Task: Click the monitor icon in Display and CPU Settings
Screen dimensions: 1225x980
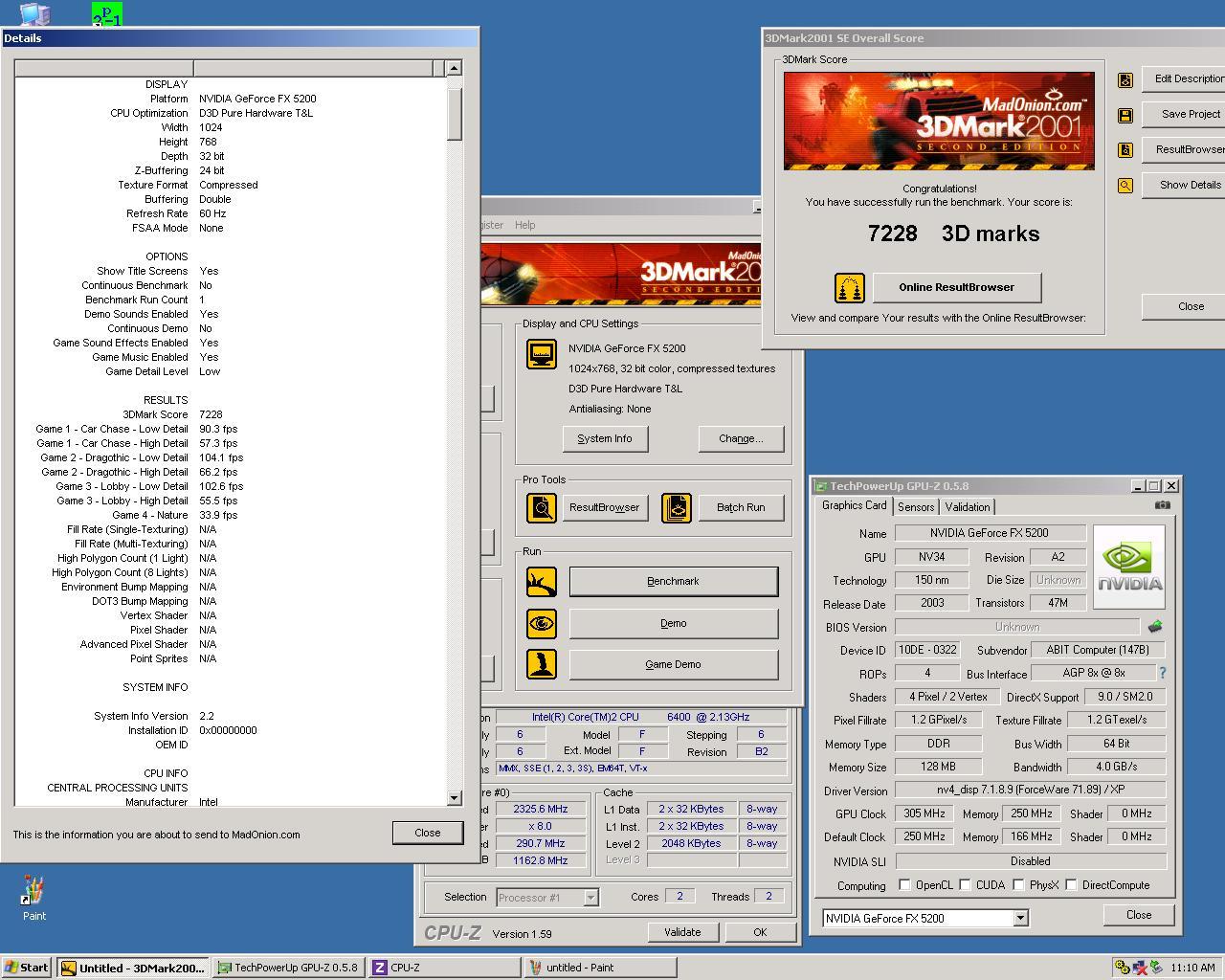Action: click(542, 354)
